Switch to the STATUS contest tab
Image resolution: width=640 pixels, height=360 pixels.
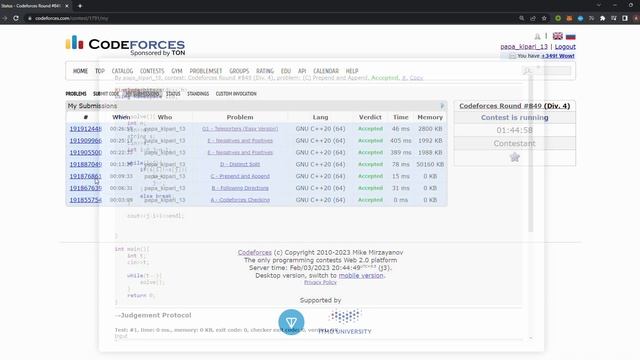[173, 94]
